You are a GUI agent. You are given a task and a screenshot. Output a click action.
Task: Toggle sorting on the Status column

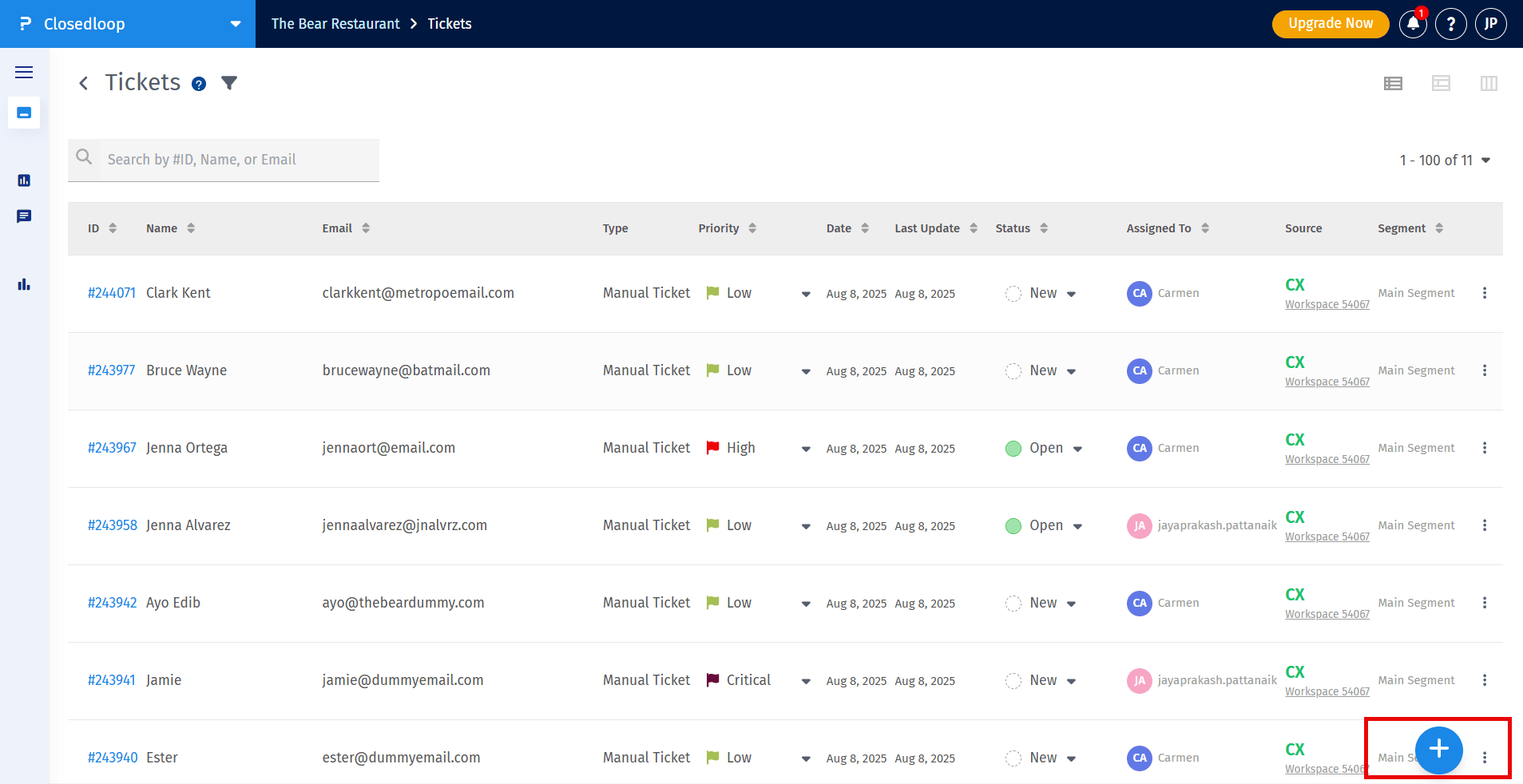coord(1043,228)
